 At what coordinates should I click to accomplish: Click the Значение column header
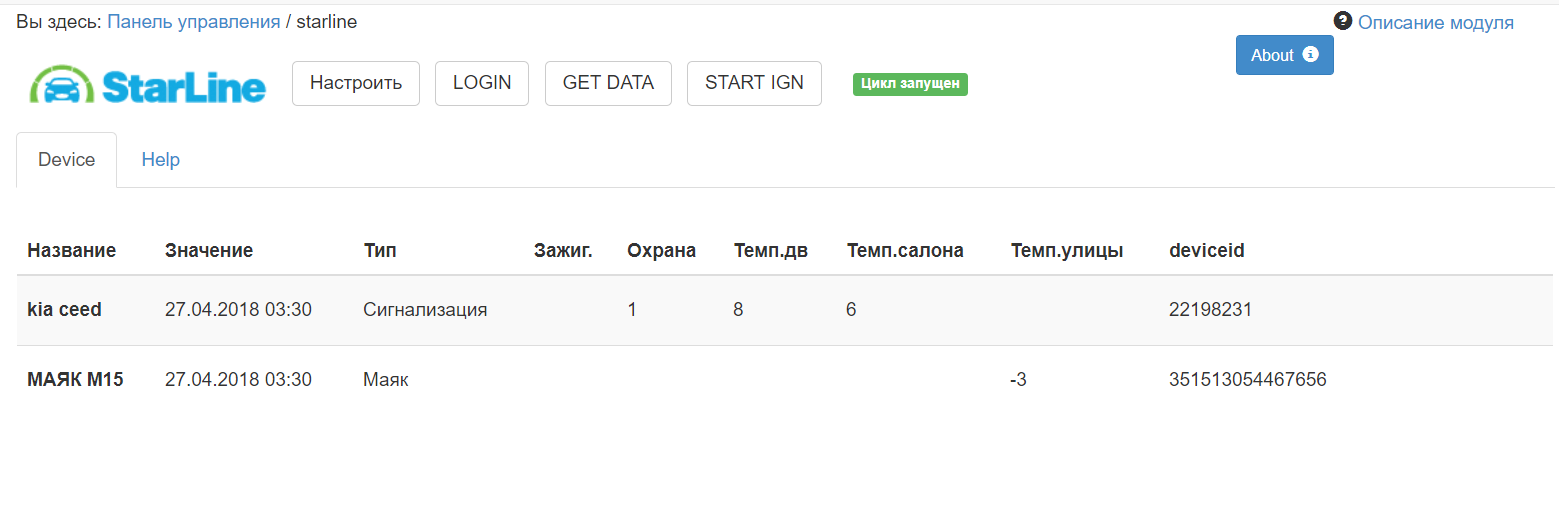pos(209,251)
